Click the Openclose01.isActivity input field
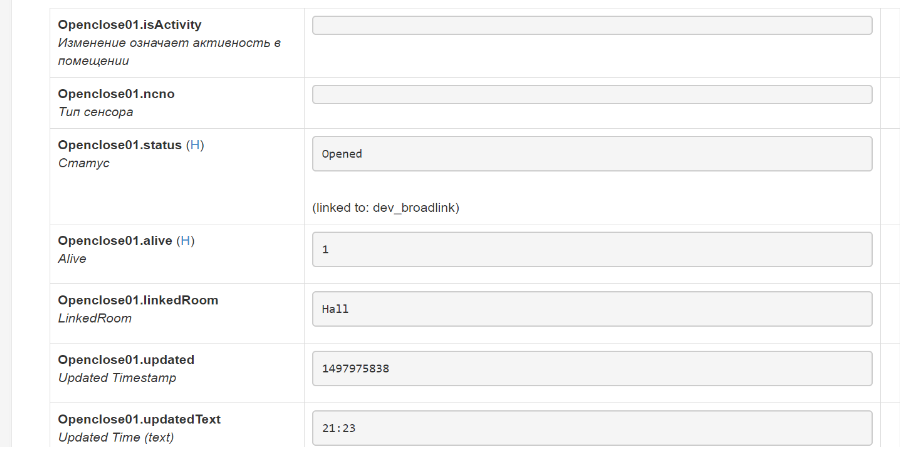This screenshot has width=900, height=450. click(x=592, y=25)
